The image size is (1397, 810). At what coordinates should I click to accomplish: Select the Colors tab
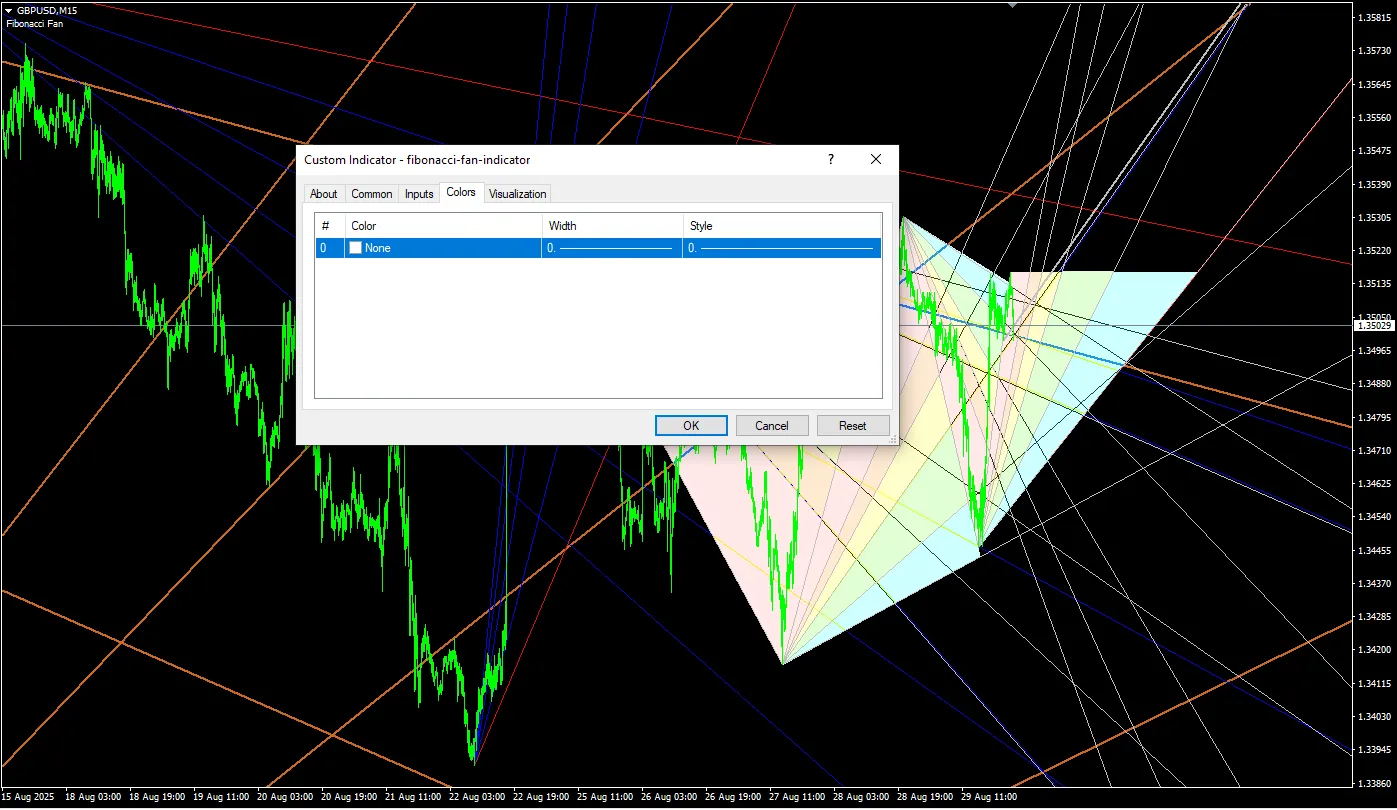461,192
